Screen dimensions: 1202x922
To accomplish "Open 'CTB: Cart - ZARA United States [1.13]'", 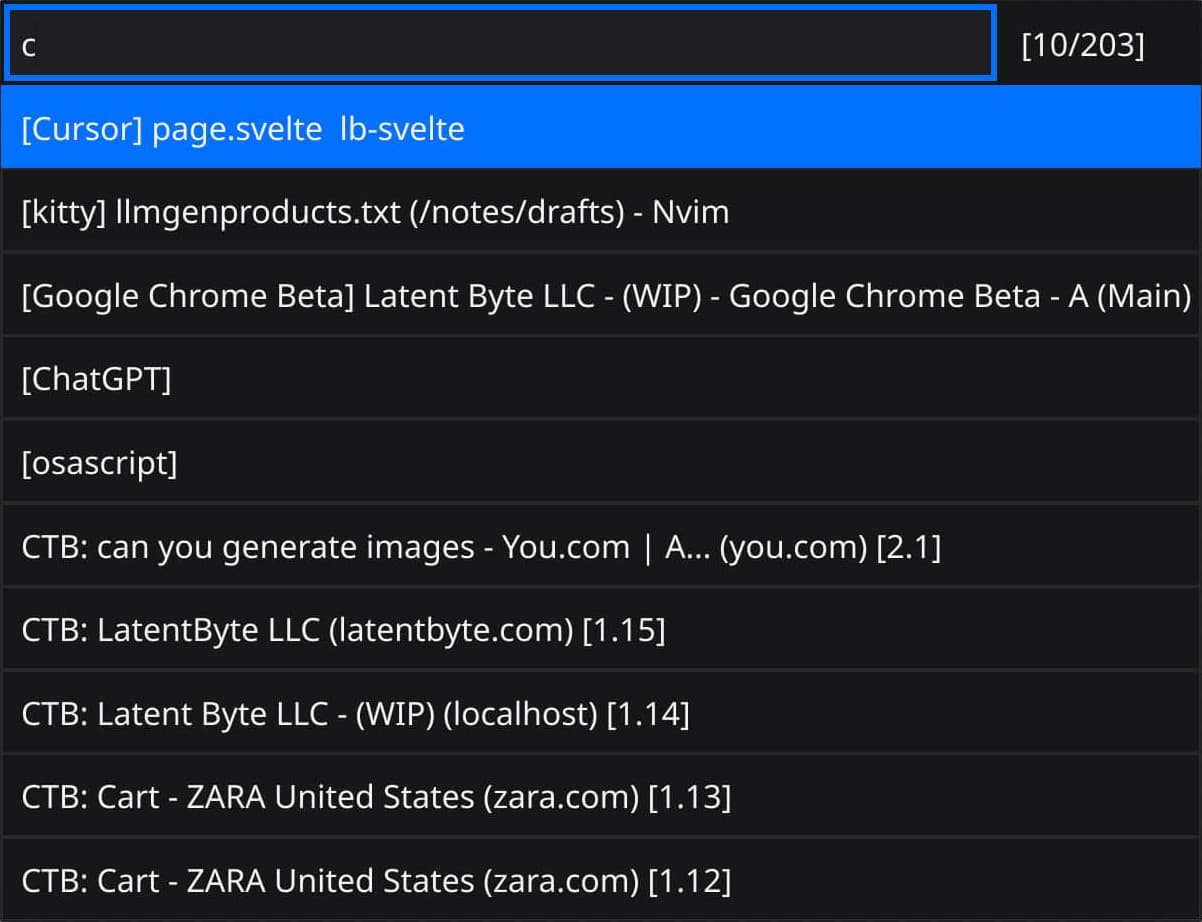I will [601, 796].
